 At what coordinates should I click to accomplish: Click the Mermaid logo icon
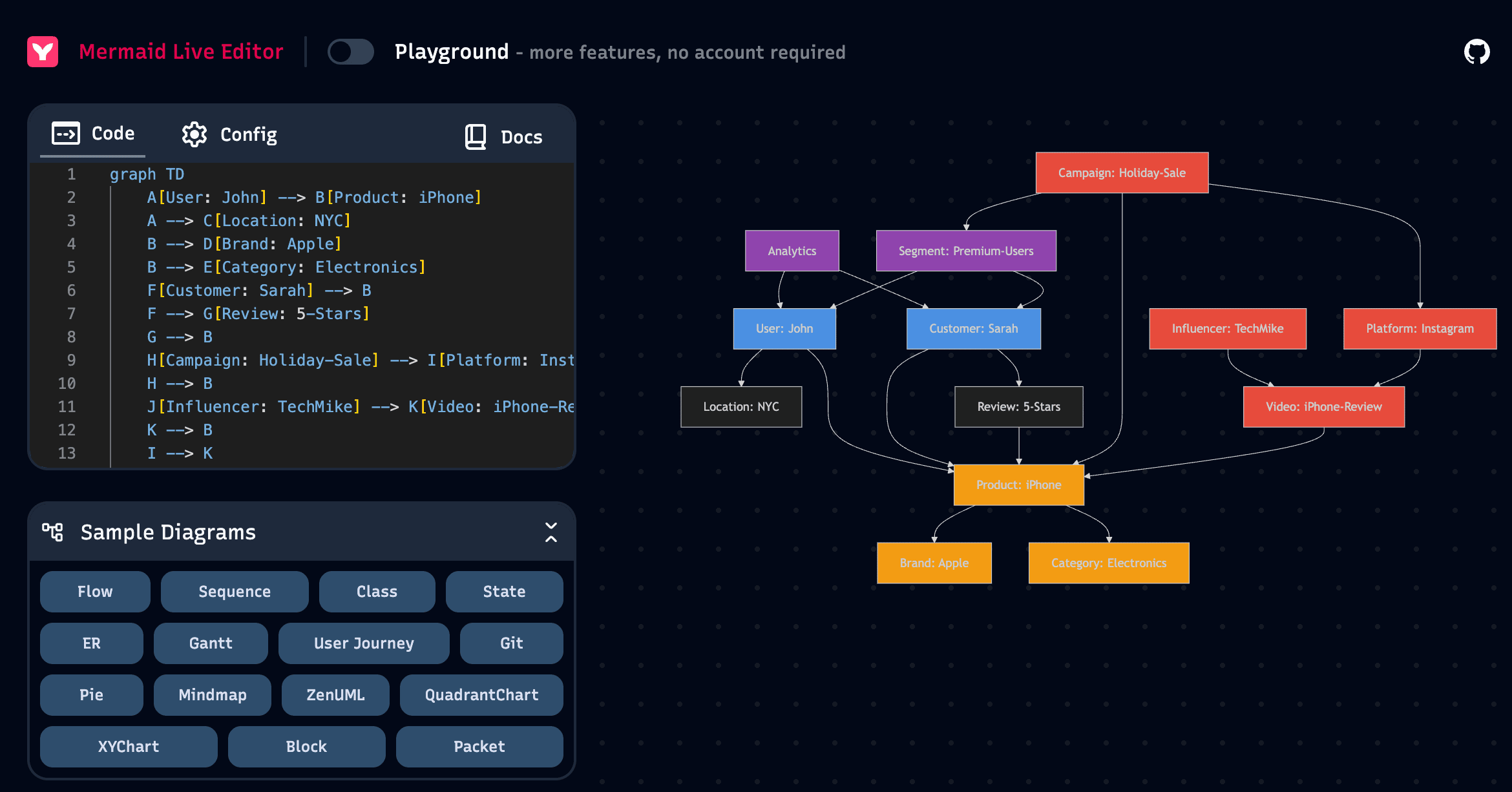coord(43,52)
